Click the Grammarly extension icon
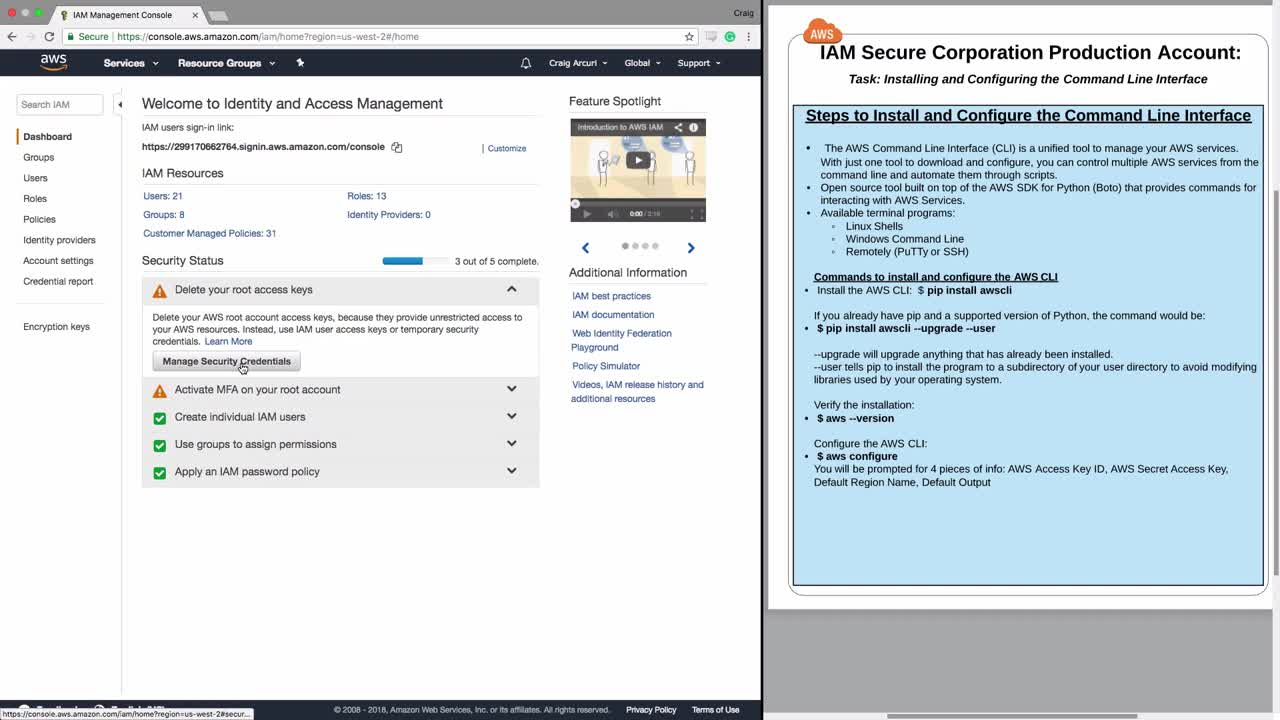 click(x=730, y=37)
